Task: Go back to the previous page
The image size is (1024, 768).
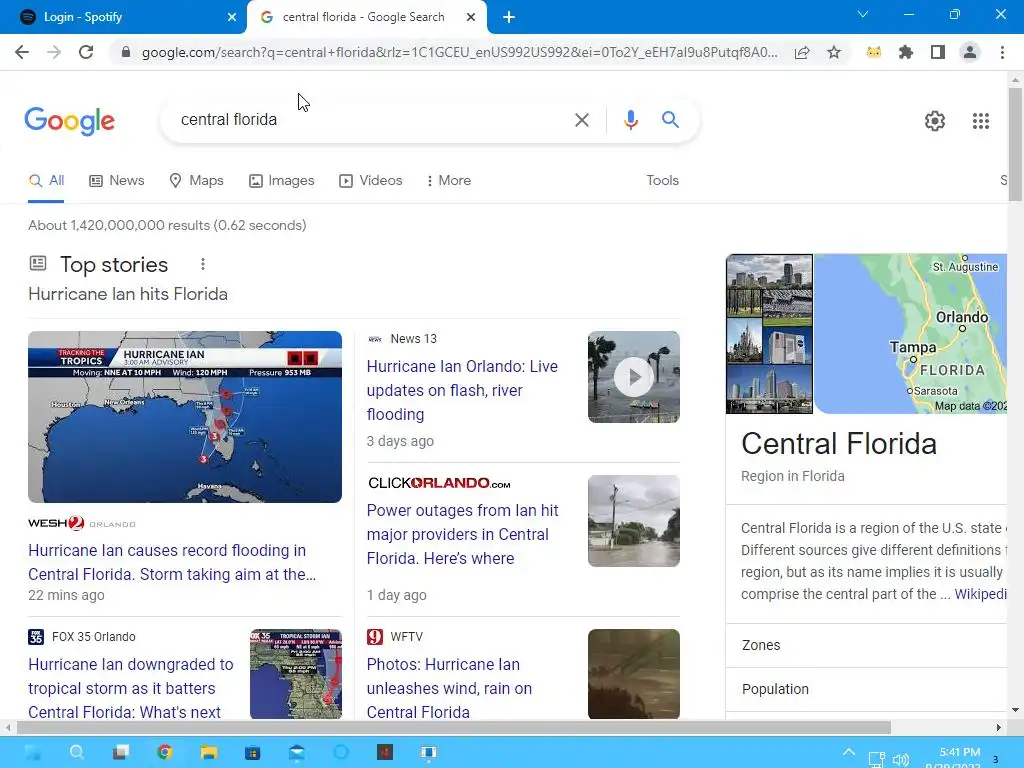Action: (22, 52)
